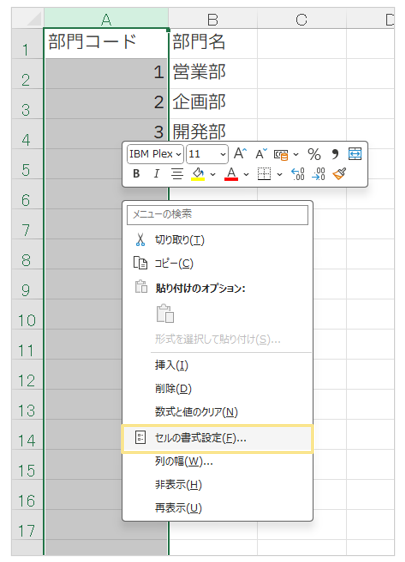Click the Merge and Center icon
This screenshot has height=562, width=405.
(x=354, y=154)
